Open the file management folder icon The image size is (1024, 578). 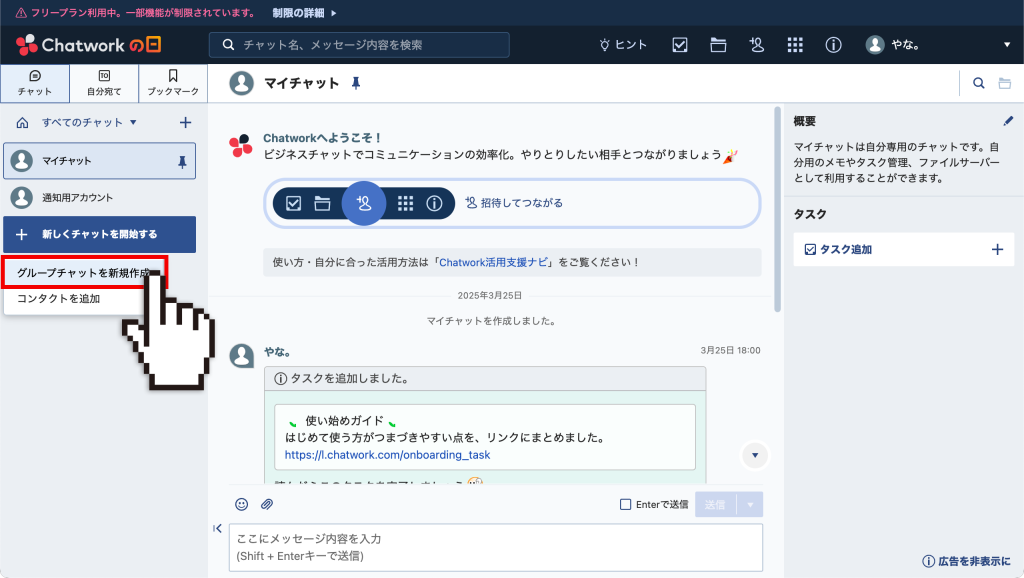[718, 45]
